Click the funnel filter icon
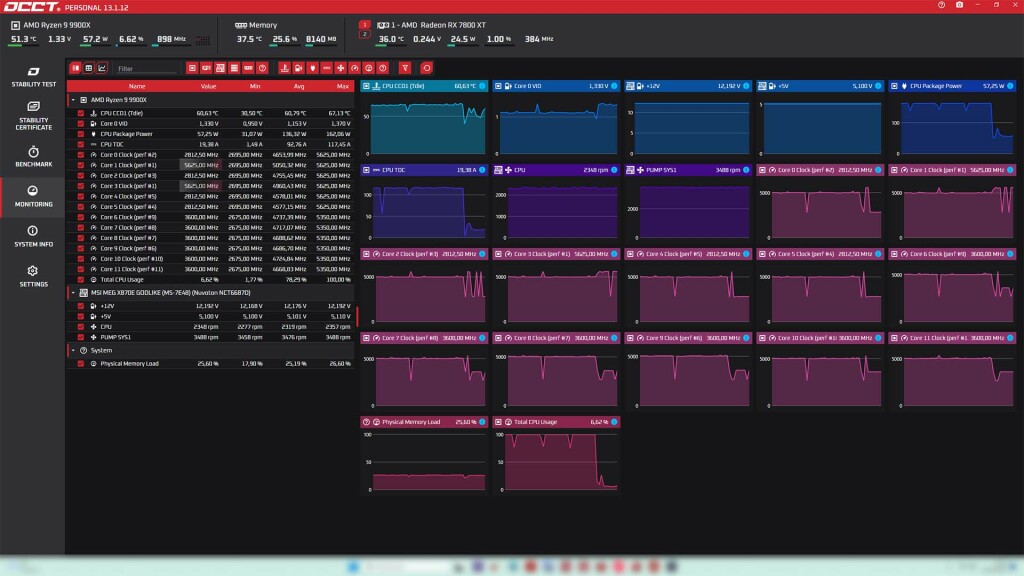 tap(405, 68)
